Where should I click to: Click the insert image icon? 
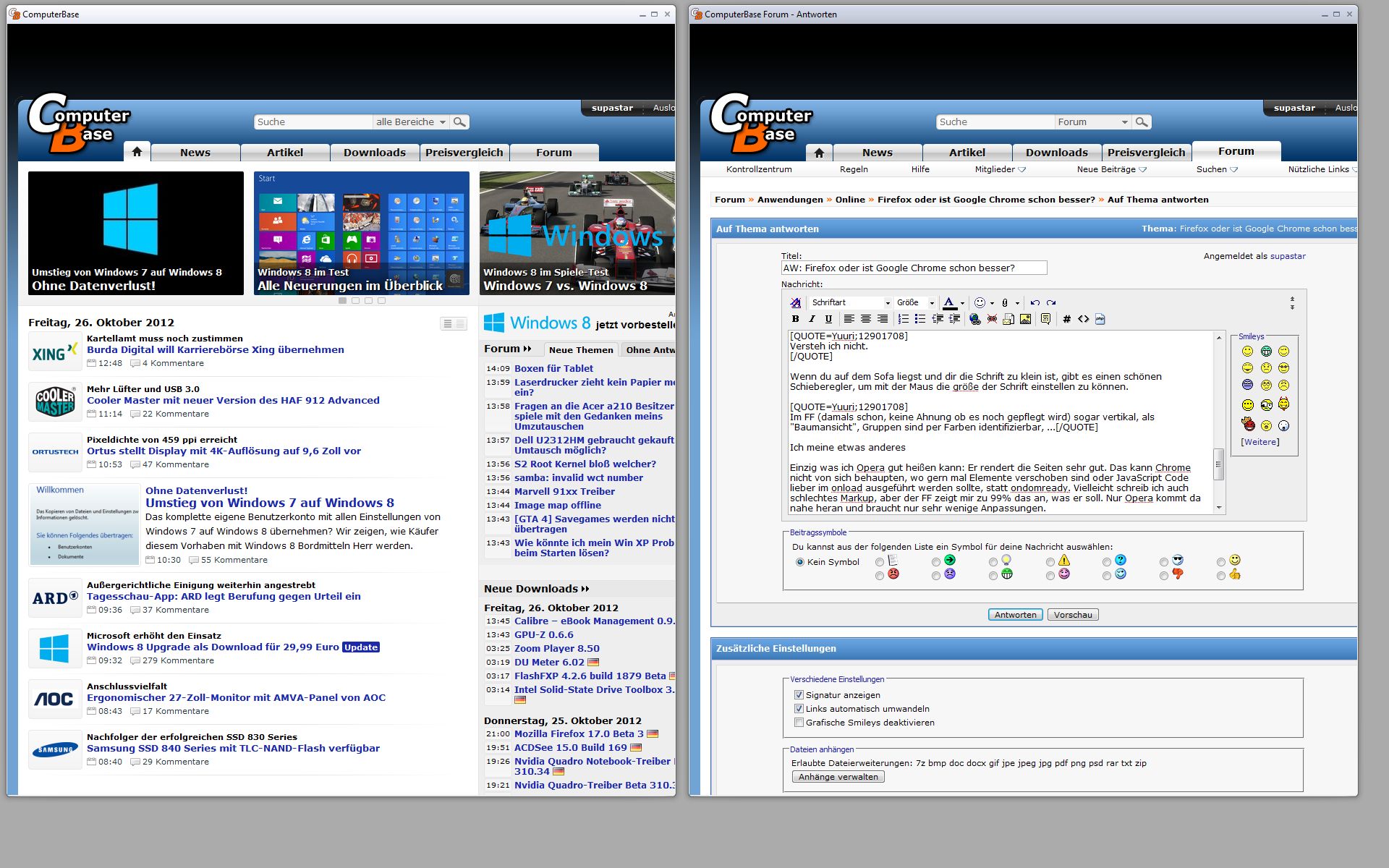(x=1025, y=319)
